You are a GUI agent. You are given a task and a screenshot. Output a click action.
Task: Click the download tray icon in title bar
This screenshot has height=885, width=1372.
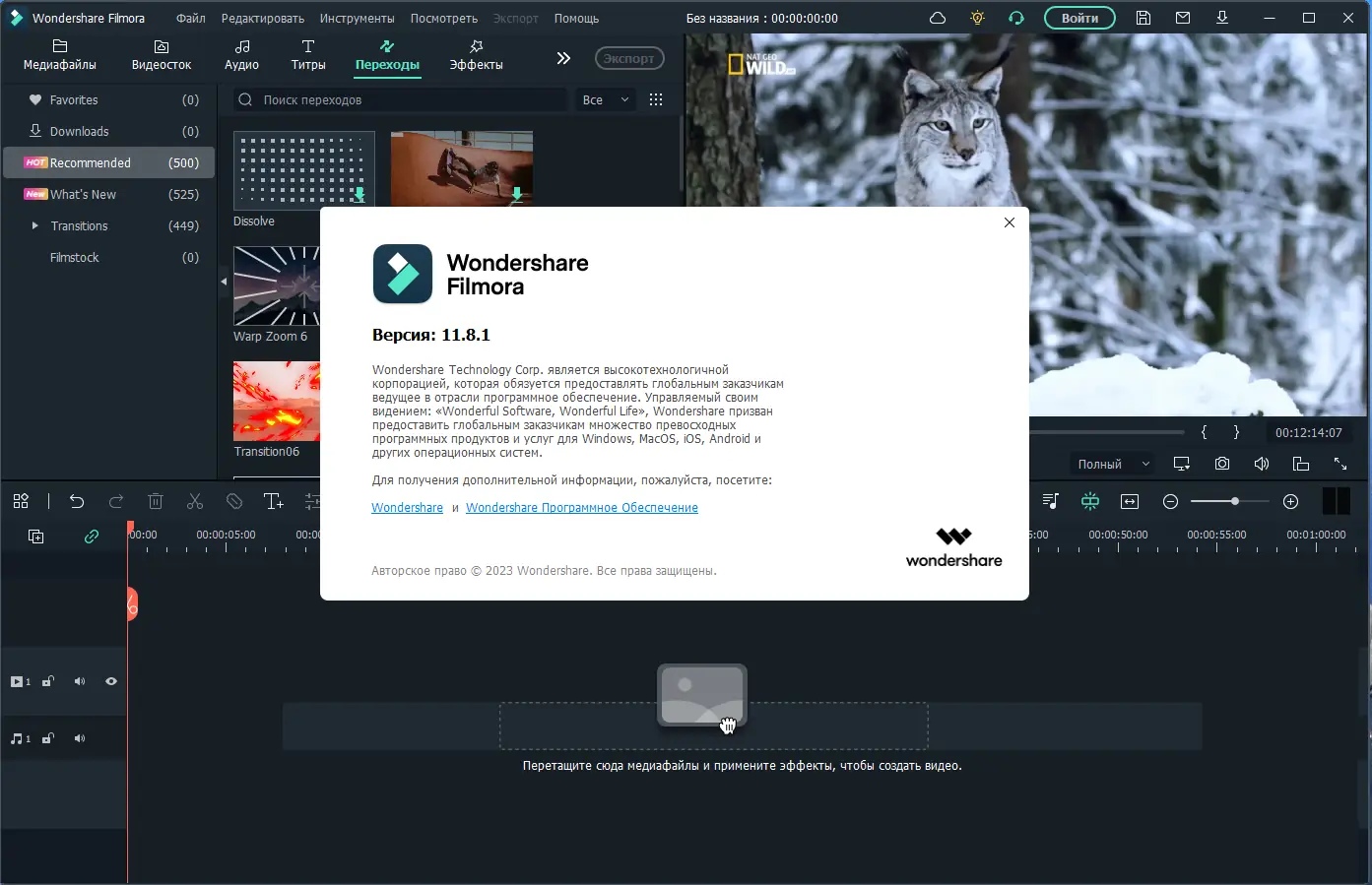(x=1222, y=18)
